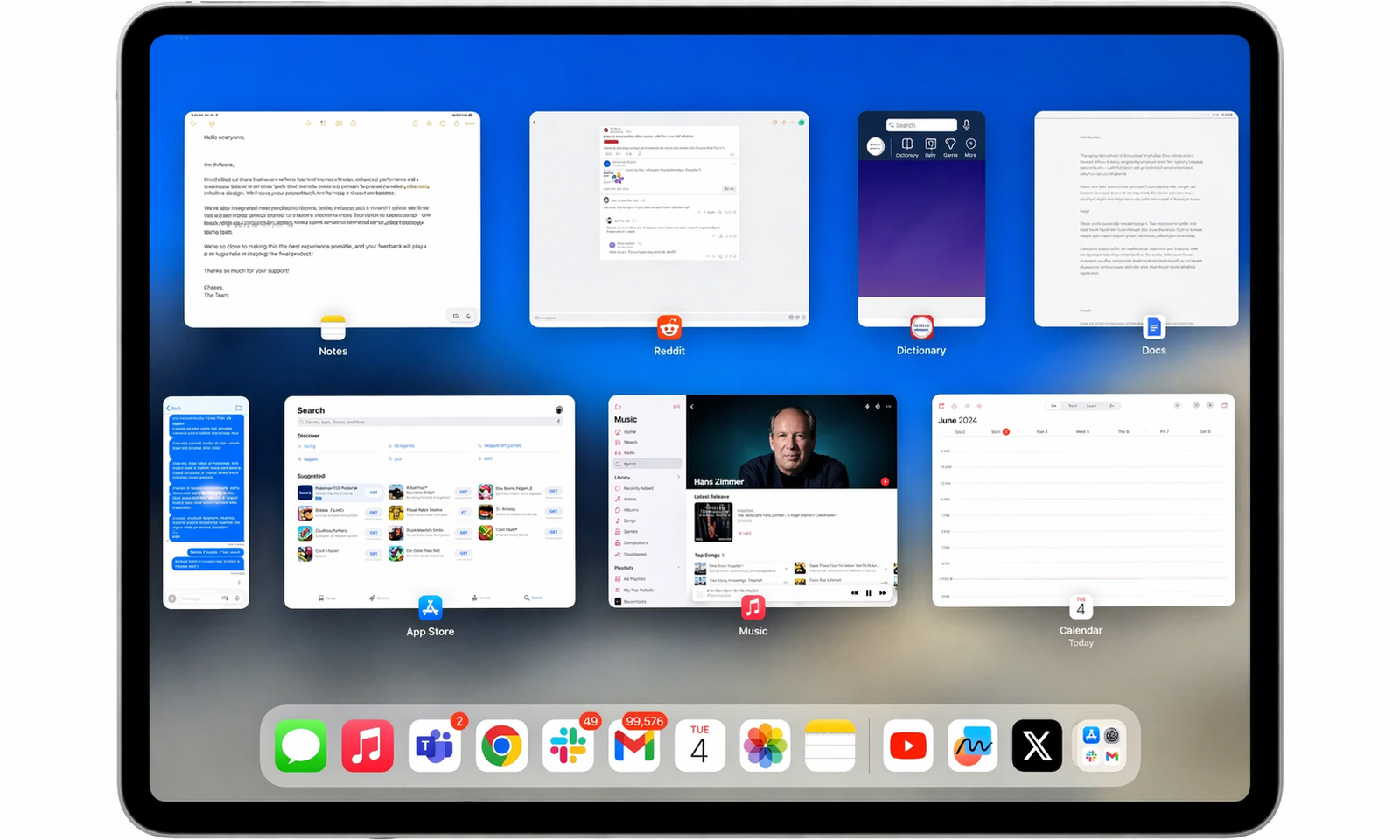
Task: Tap the "Suggested" heading in the App Store
Action: [x=311, y=476]
